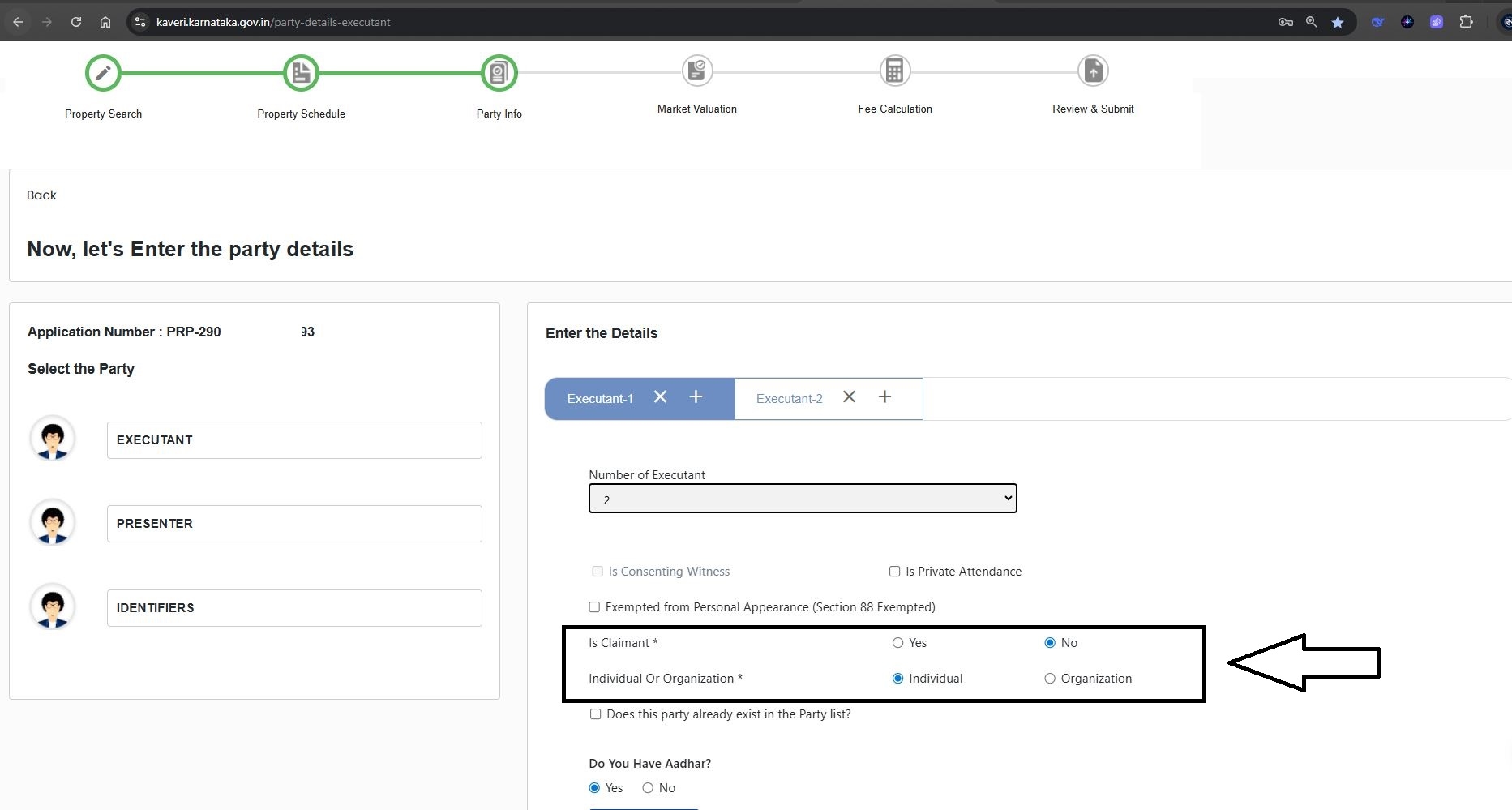This screenshot has width=1512, height=810.
Task: Open the Number of Executant dropdown
Action: (x=802, y=499)
